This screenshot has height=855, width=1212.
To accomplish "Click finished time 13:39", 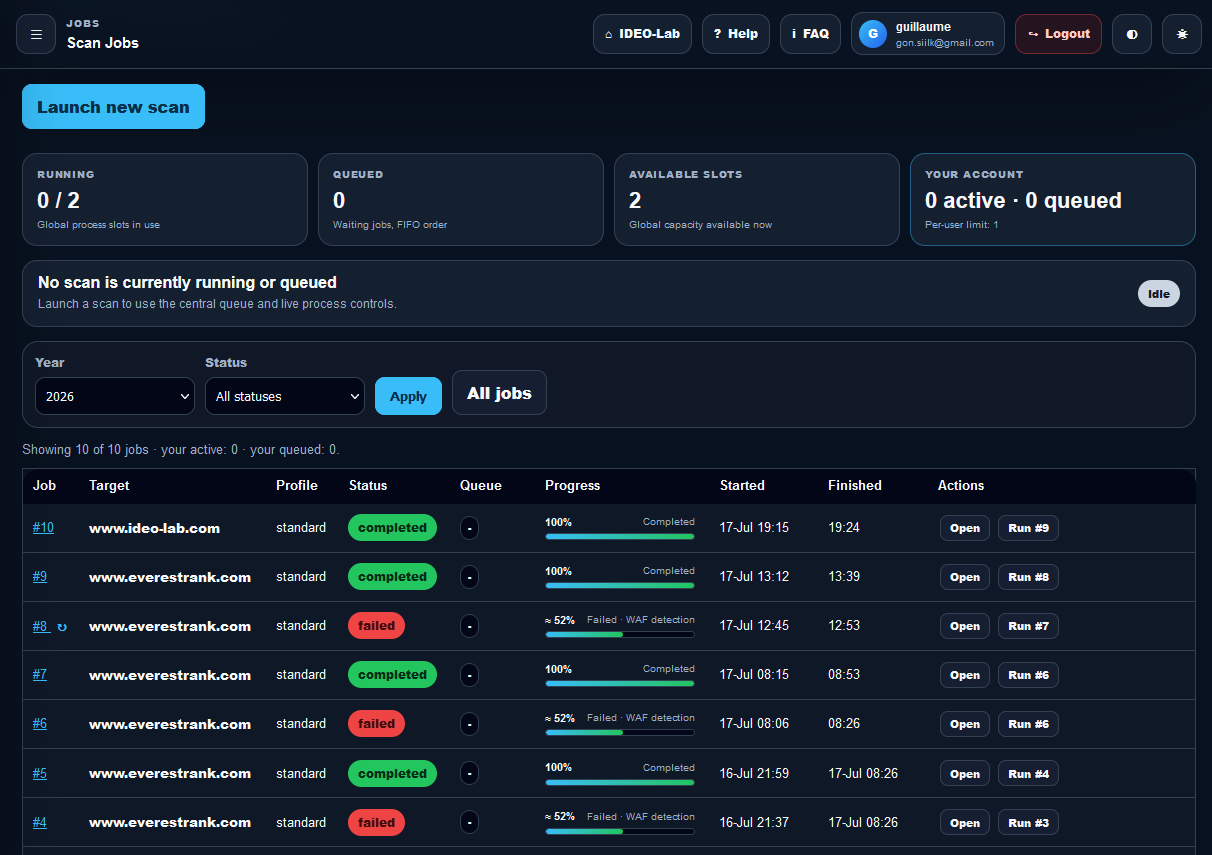I will [844, 576].
